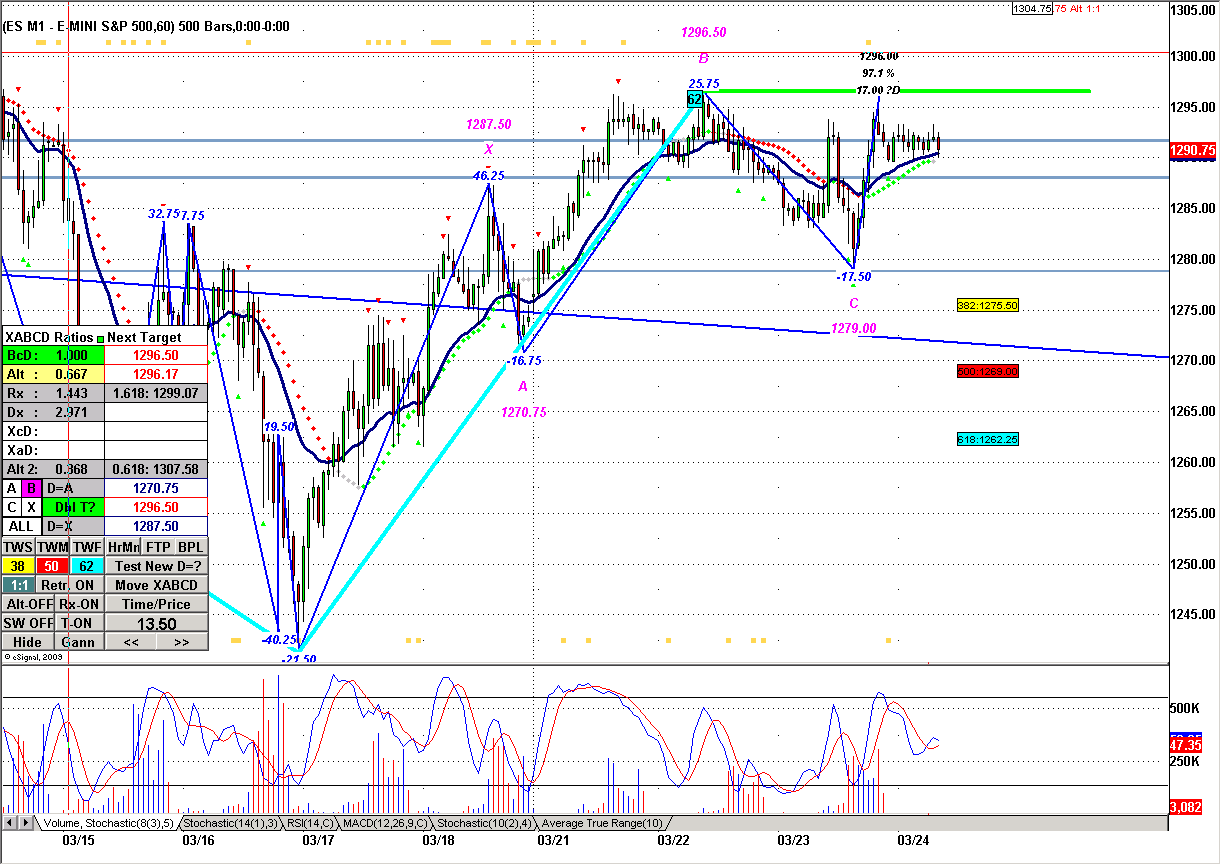
Task: Select the TWS button
Action: point(19,547)
